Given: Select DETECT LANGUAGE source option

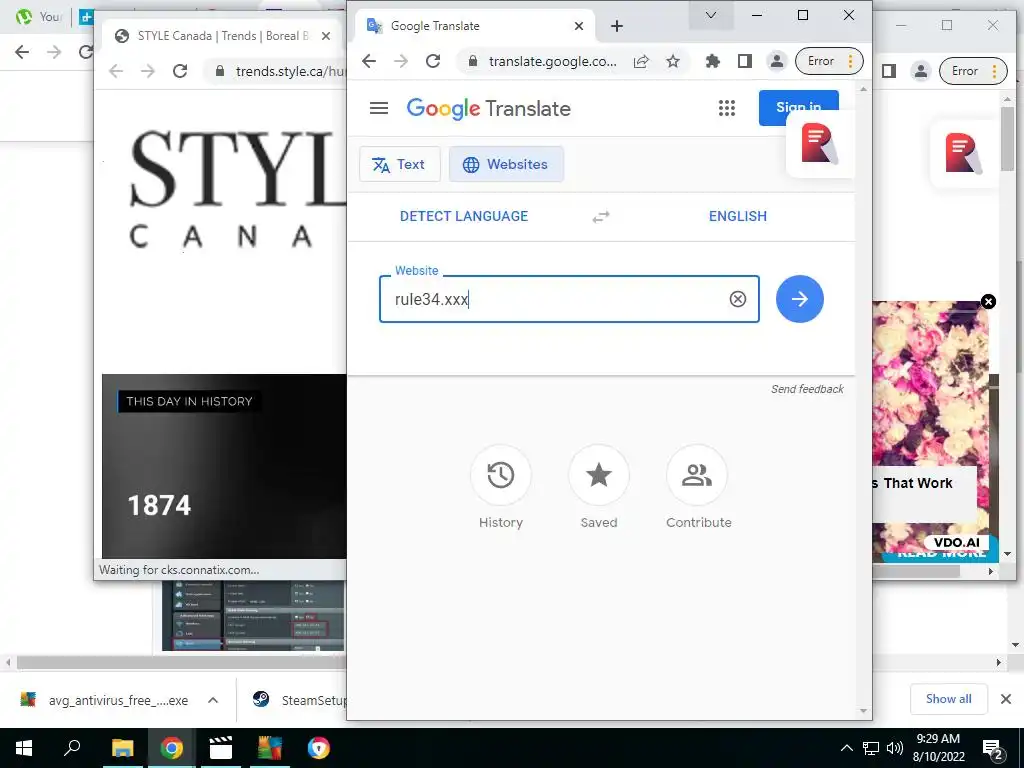Looking at the screenshot, I should tap(464, 216).
